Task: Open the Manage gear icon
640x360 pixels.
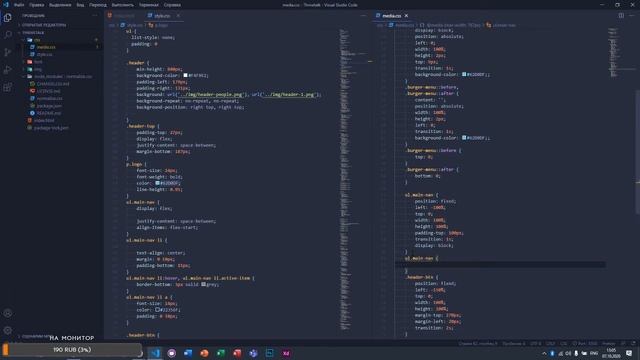Action: (x=7, y=330)
